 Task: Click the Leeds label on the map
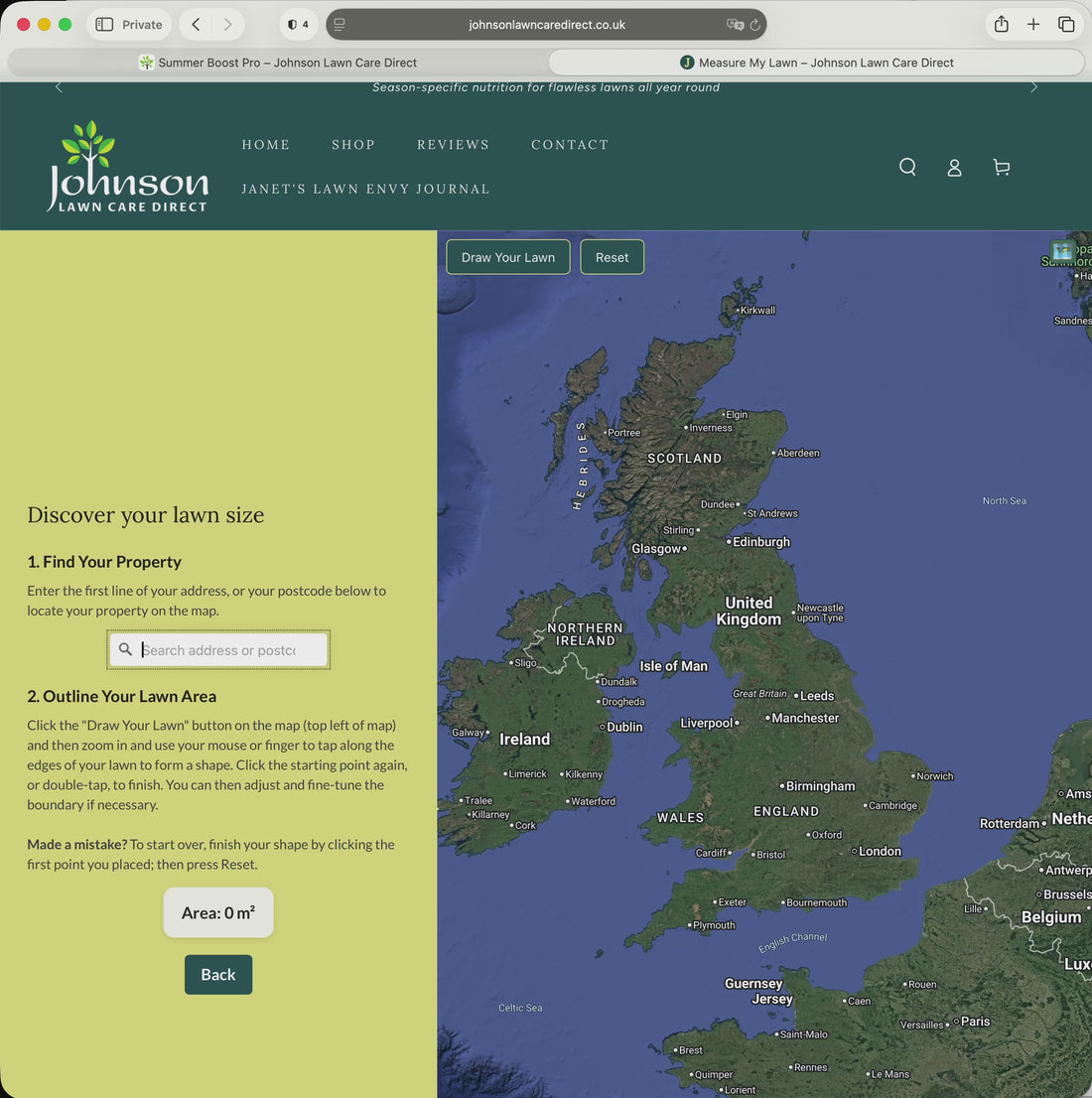click(817, 695)
